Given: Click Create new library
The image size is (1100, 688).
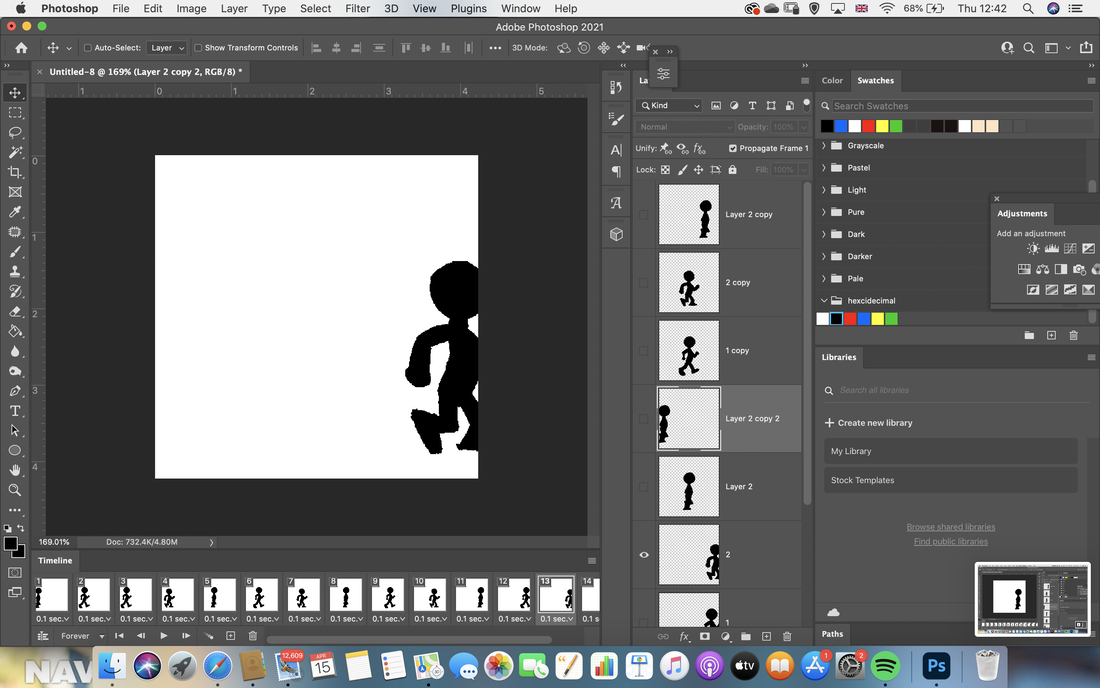Looking at the screenshot, I should [x=868, y=423].
